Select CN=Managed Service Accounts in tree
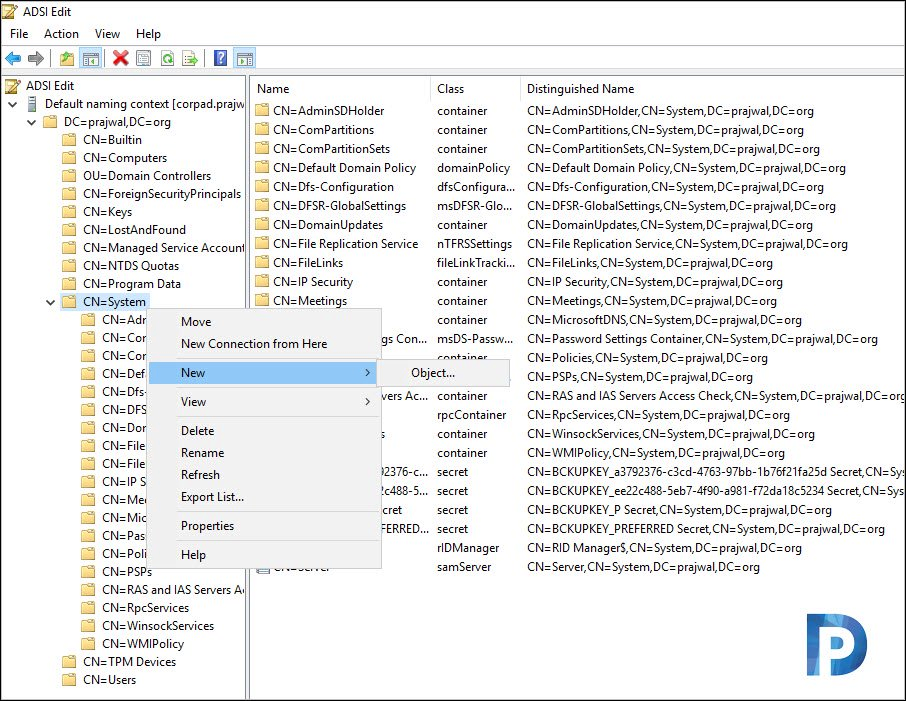 (x=164, y=247)
